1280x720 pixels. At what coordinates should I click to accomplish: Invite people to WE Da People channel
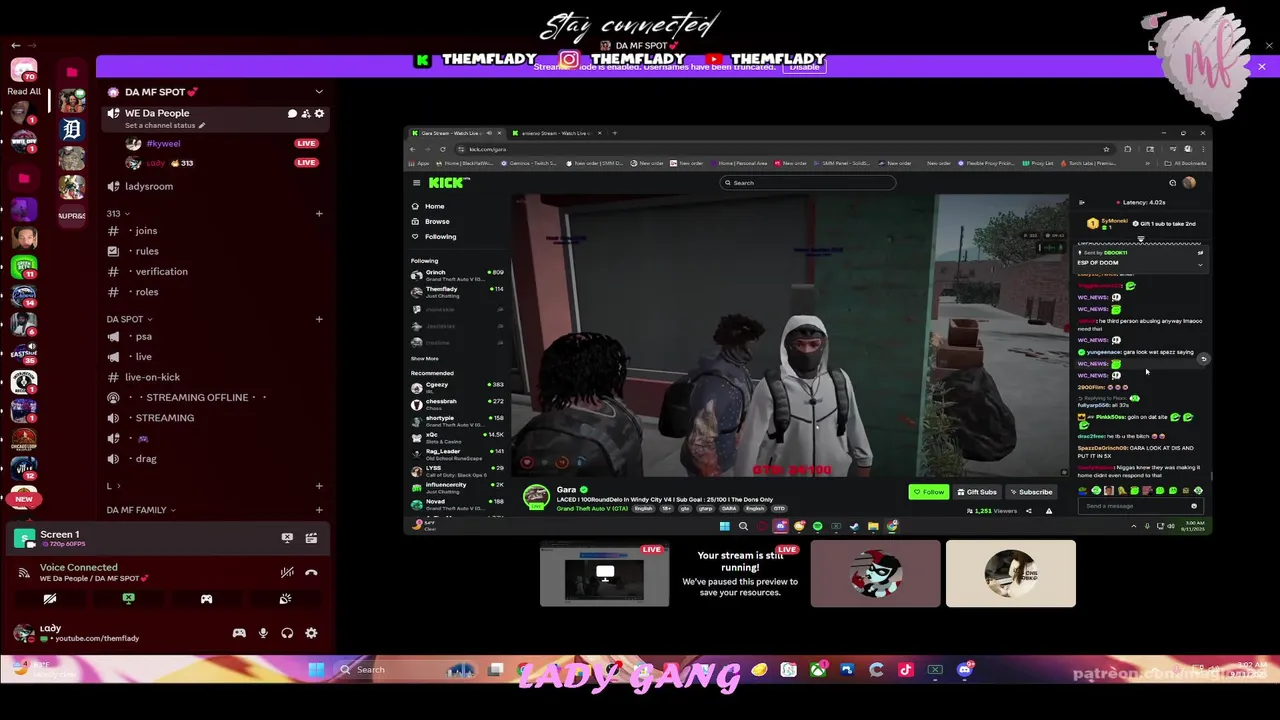click(306, 114)
